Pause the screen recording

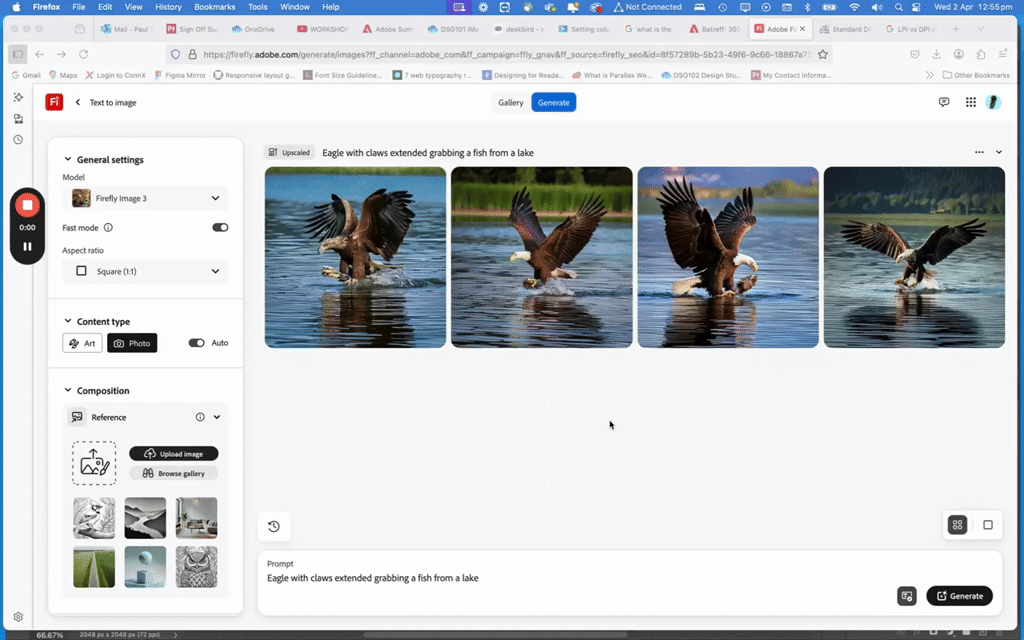(x=27, y=246)
